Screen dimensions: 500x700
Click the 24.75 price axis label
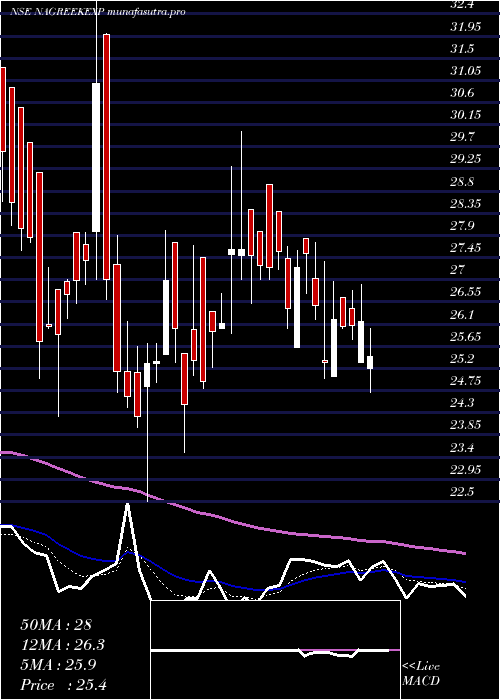466,380
